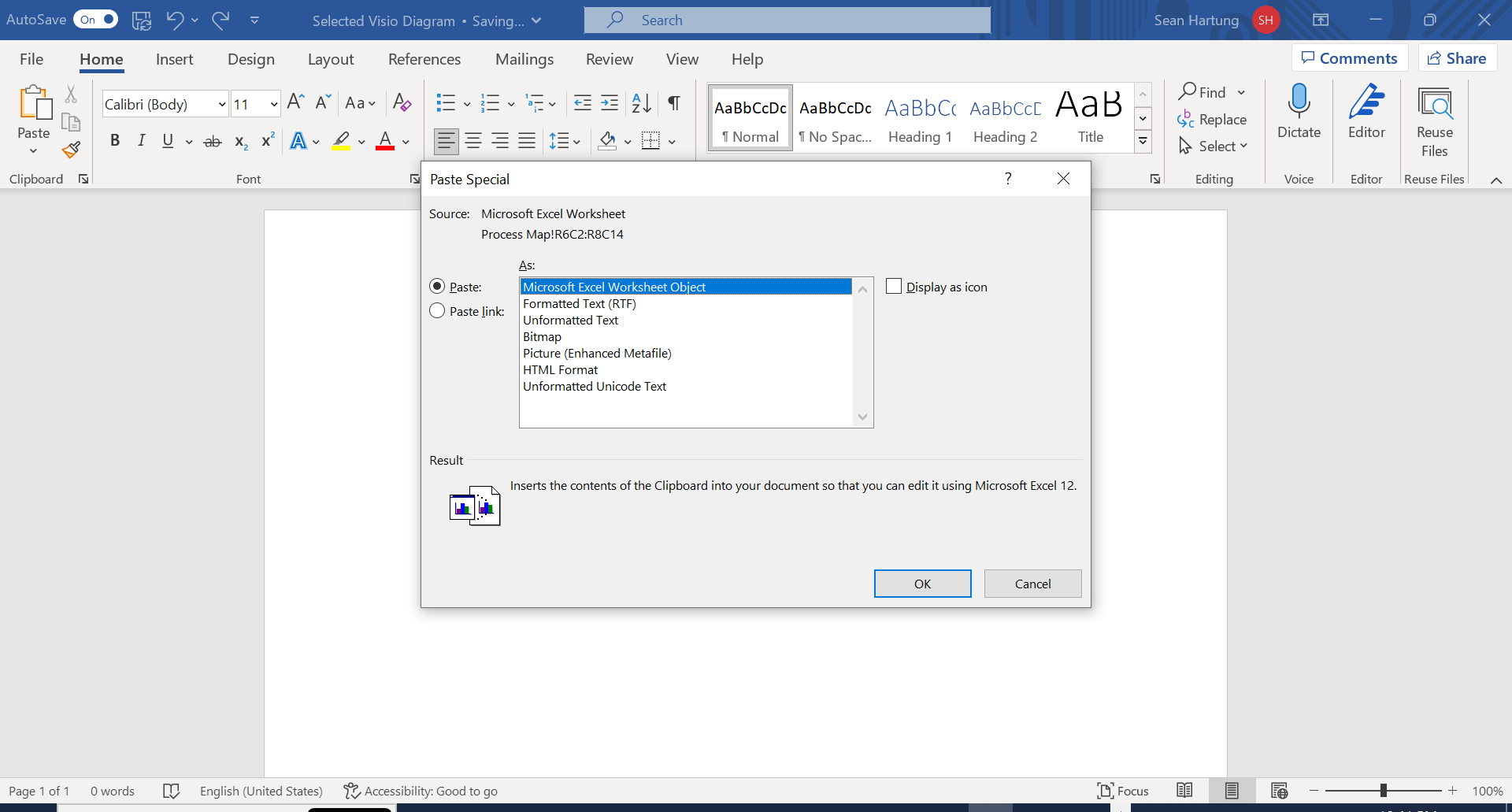Screen dimensions: 1512x812
Task: Click Replace in Editing group
Action: (1212, 119)
